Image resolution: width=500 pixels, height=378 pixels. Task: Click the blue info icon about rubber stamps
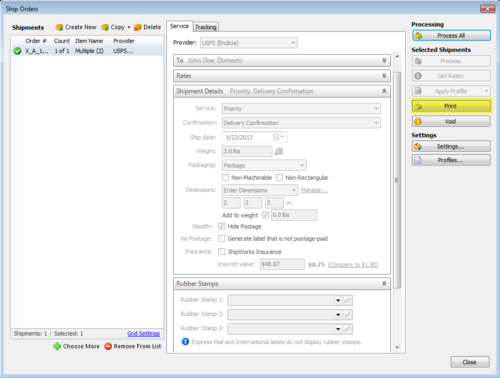[185, 342]
